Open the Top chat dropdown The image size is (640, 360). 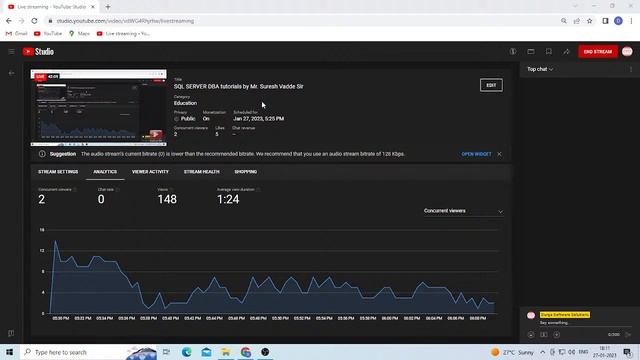[x=540, y=69]
